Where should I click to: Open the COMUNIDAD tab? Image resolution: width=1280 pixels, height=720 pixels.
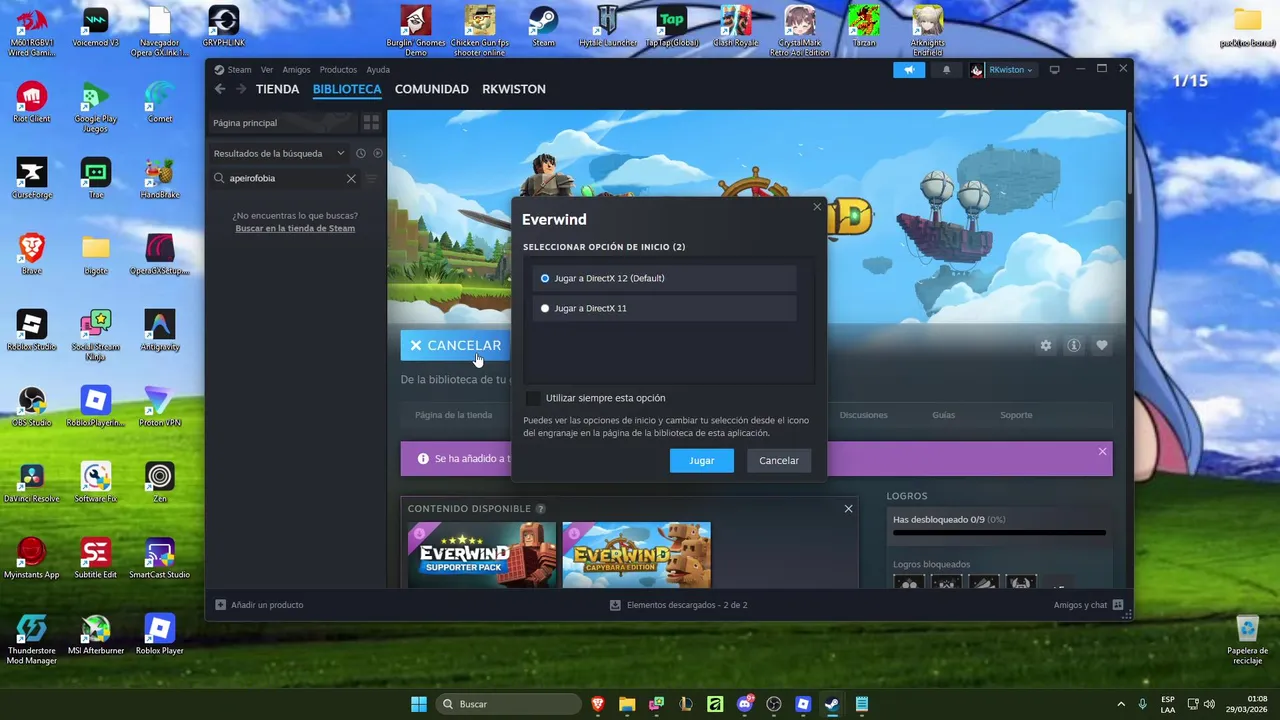tap(432, 89)
